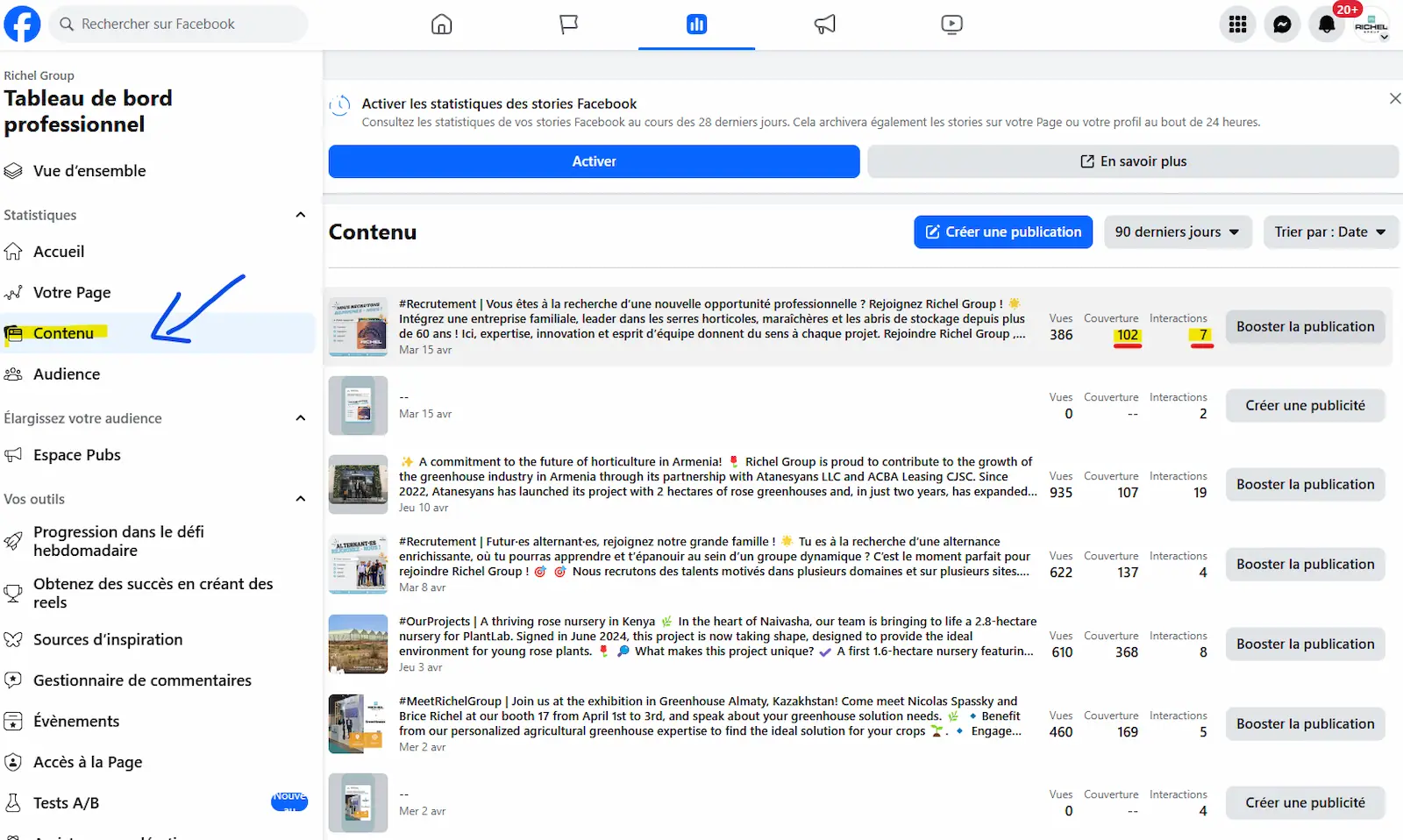Open thumbnail of the #Recrutement Mar 15 avr post
The image size is (1403, 840).
point(358,326)
